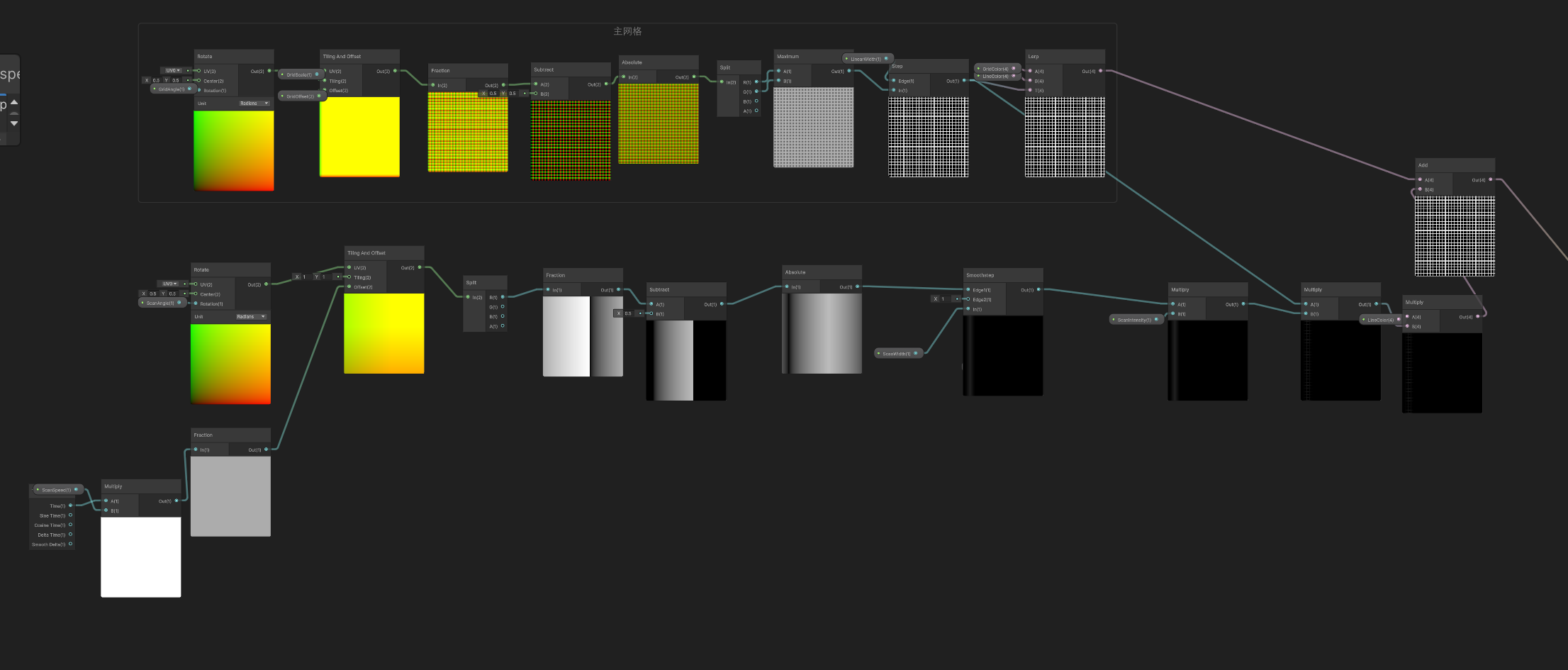This screenshot has width=1568, height=670.
Task: Click the Out port of the Maximum node
Action: 849,71
